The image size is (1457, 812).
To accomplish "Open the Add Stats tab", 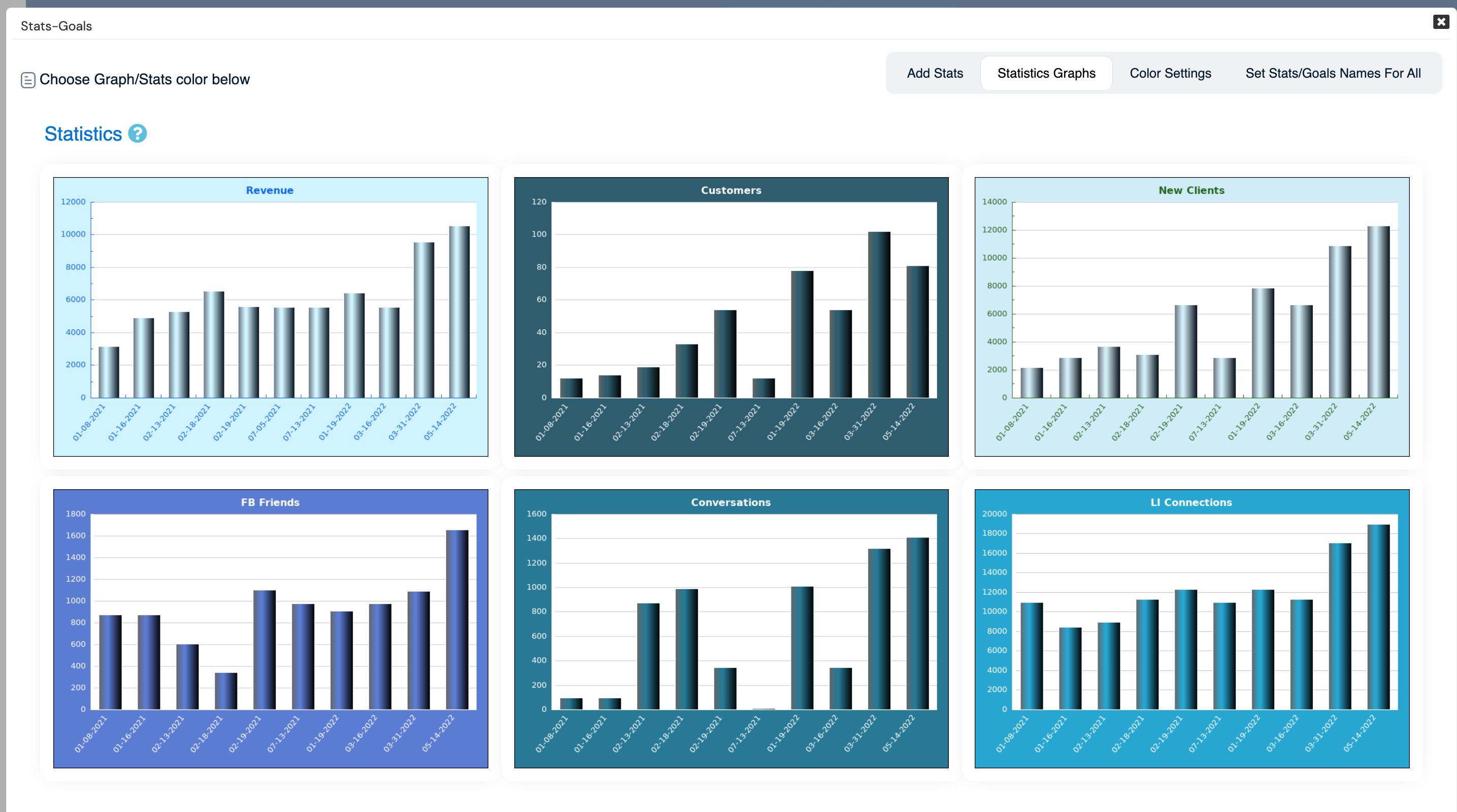I will 935,73.
